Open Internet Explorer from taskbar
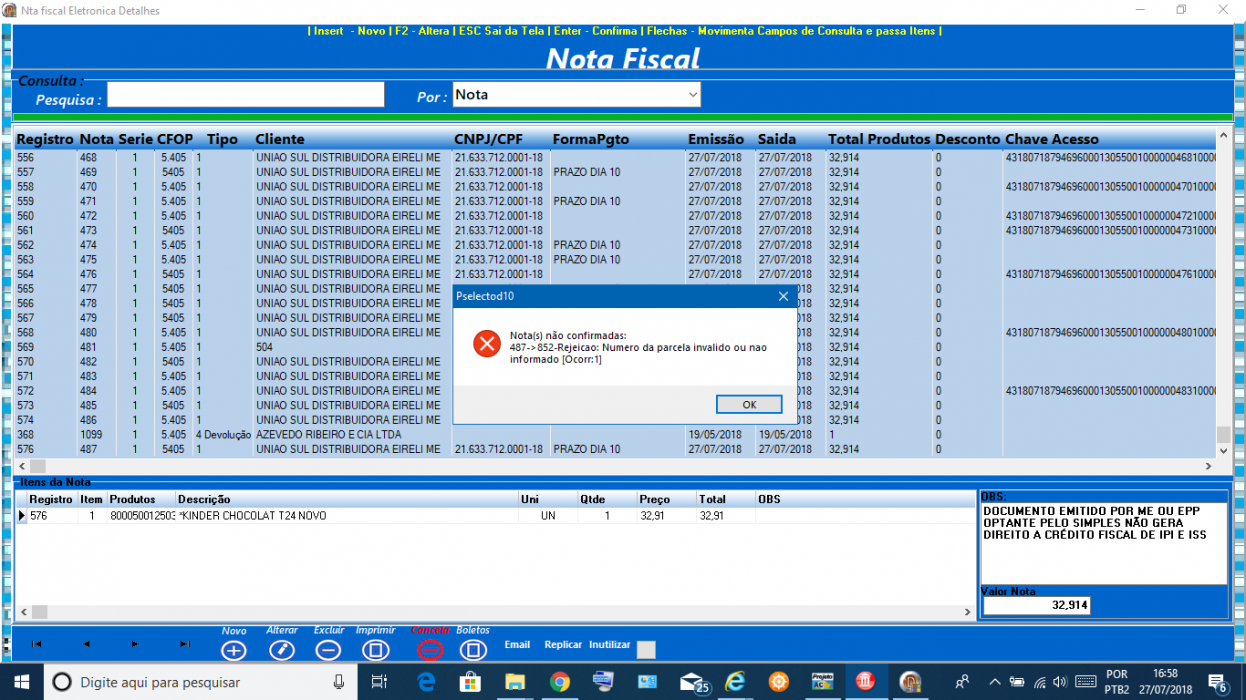This screenshot has width=1246, height=700. pos(736,681)
